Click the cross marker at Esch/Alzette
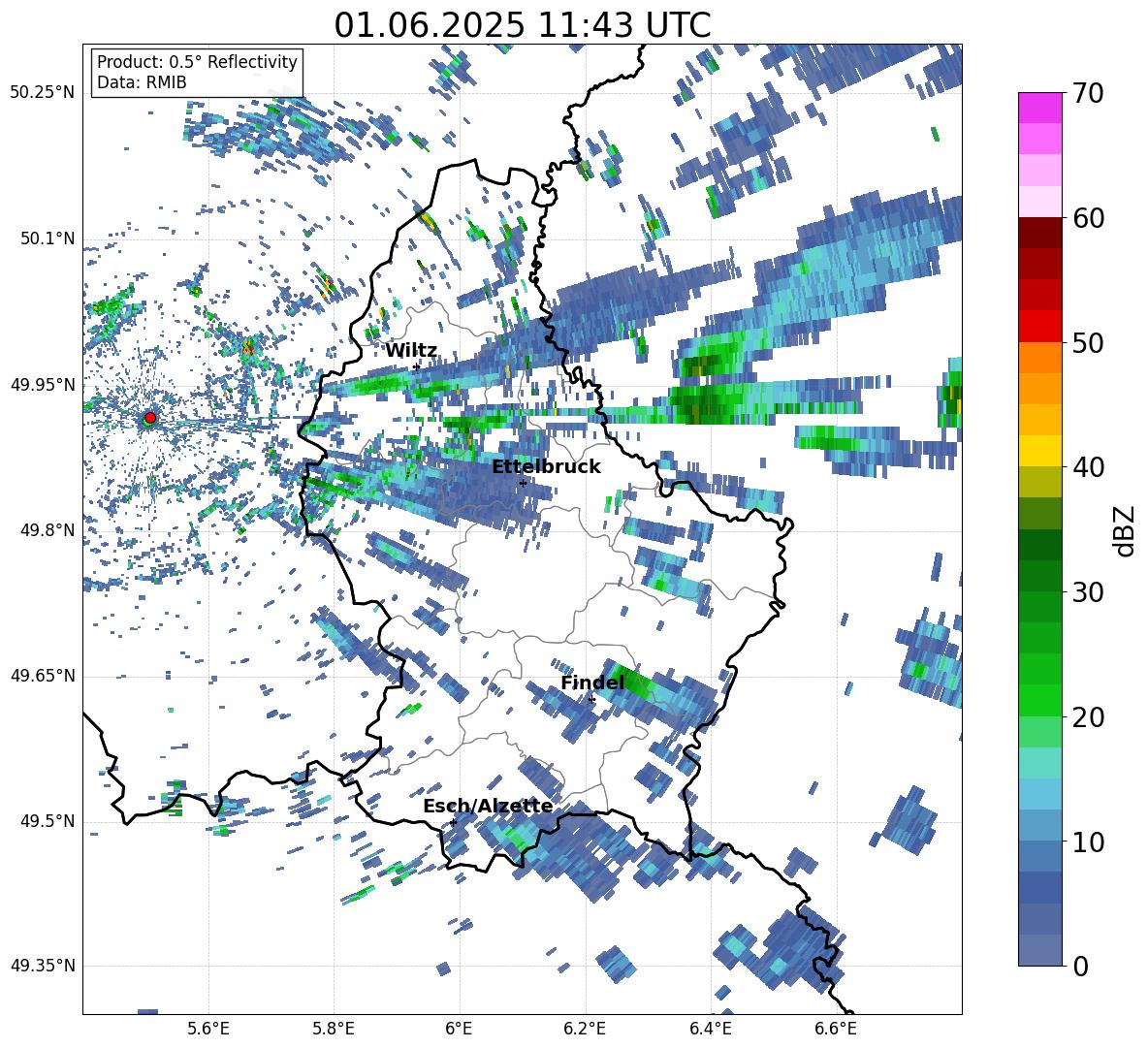Image resolution: width=1148 pixels, height=1048 pixels. [453, 822]
